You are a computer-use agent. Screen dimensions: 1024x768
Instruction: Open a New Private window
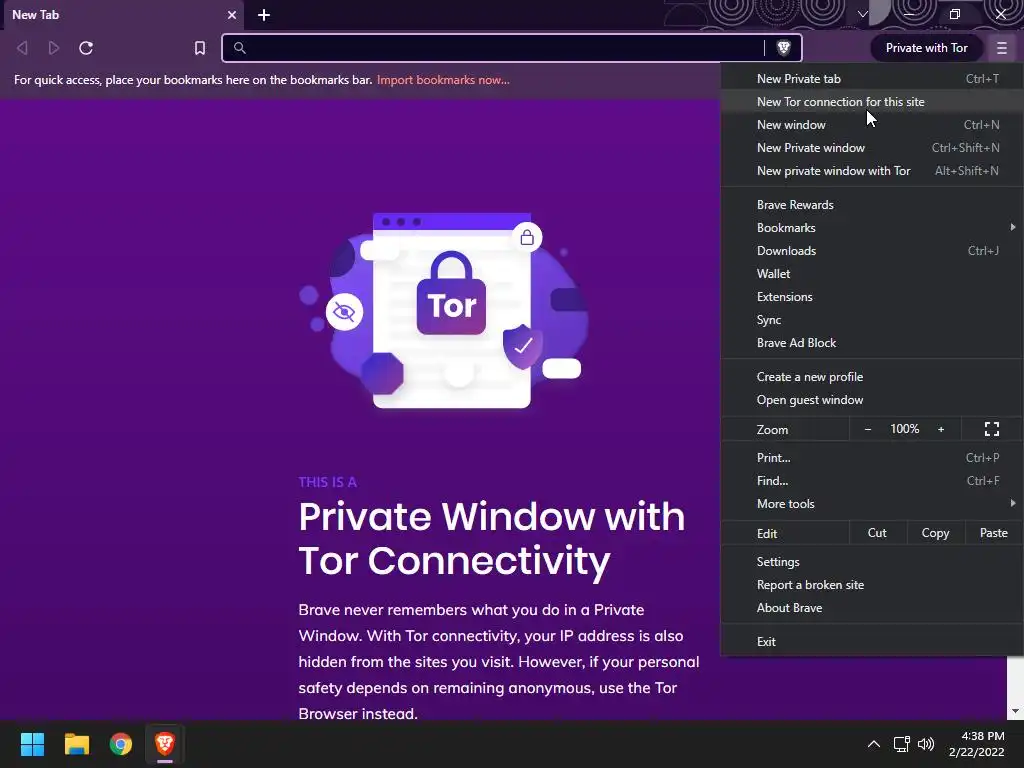(x=872, y=148)
